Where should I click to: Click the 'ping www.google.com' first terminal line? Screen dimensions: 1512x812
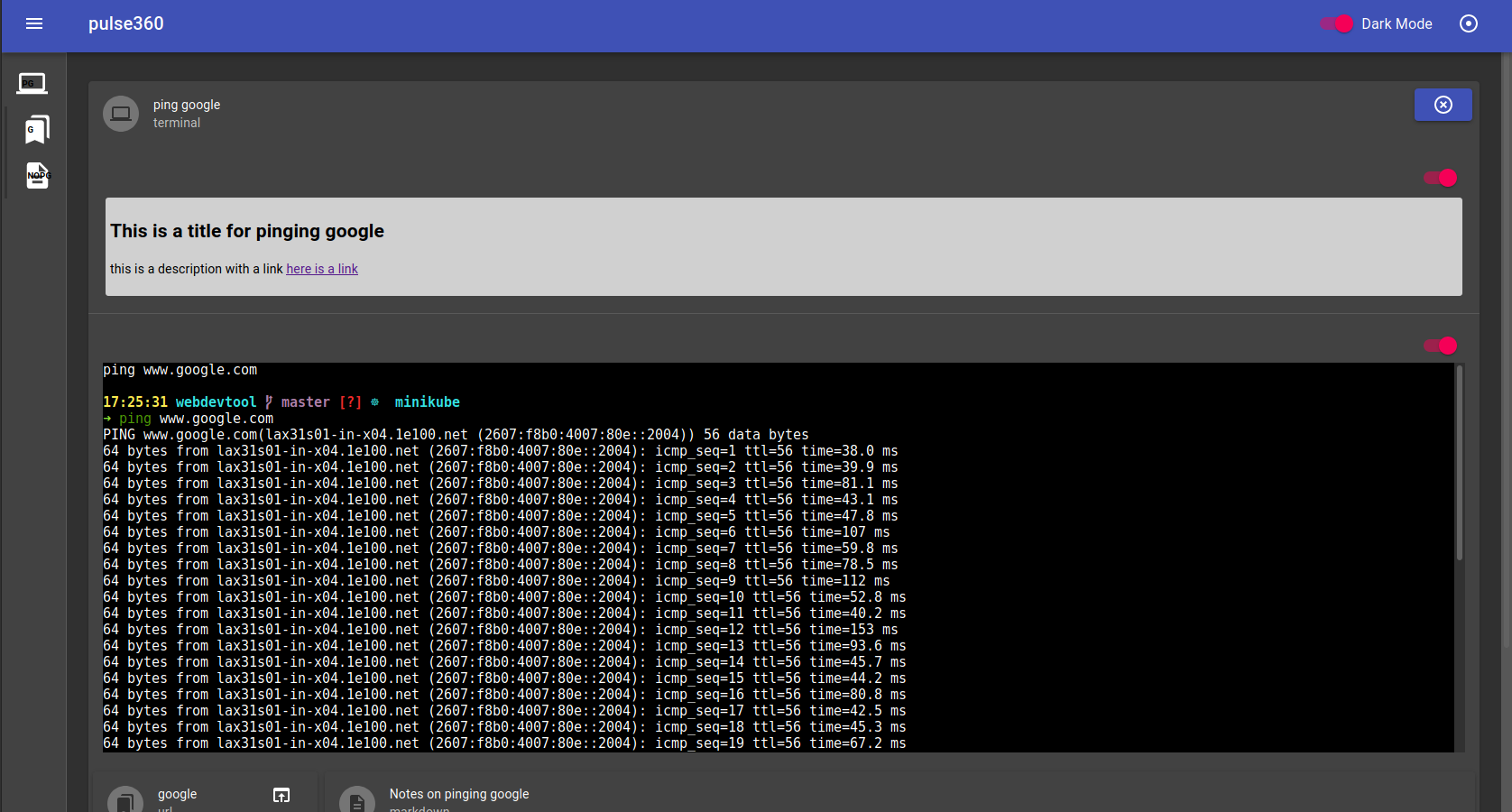coord(180,370)
